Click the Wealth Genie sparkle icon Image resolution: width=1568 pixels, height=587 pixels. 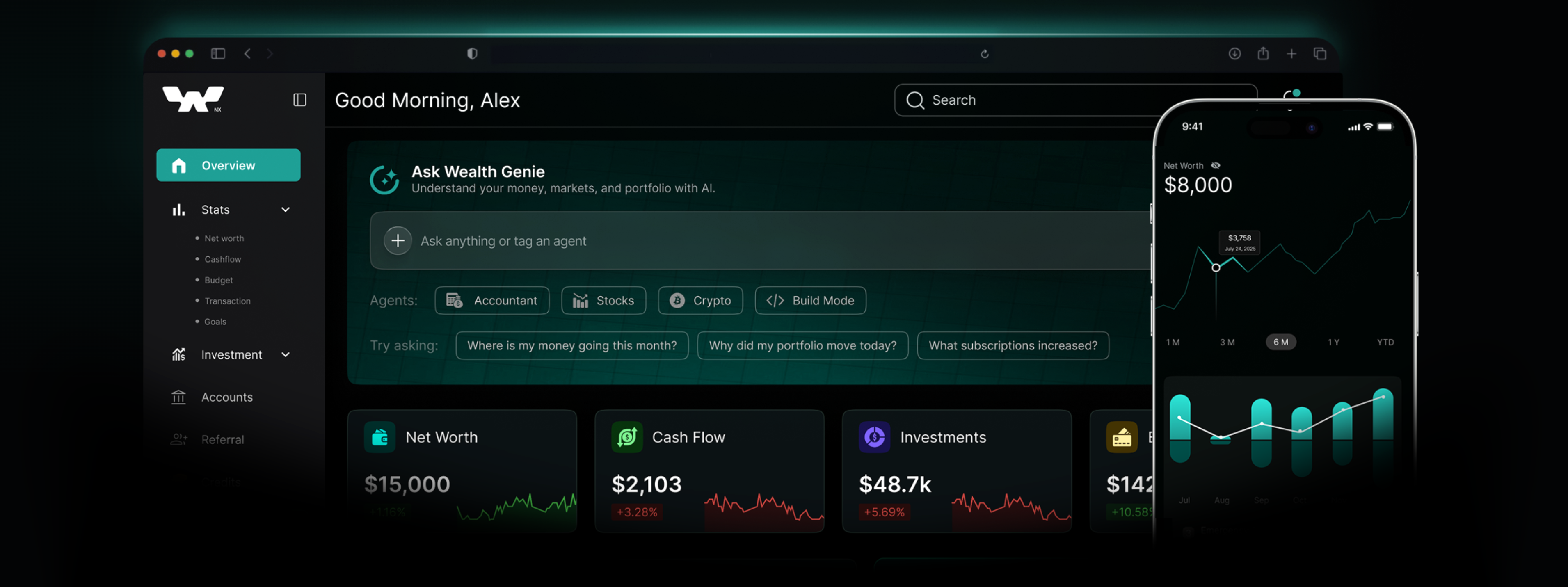click(384, 180)
